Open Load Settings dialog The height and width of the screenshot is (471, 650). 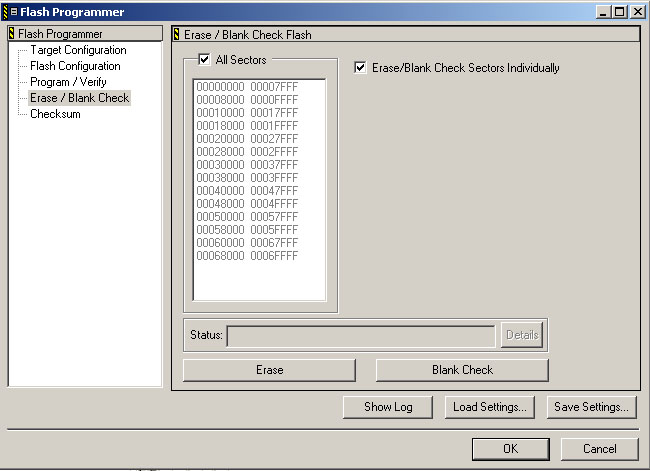tap(490, 407)
